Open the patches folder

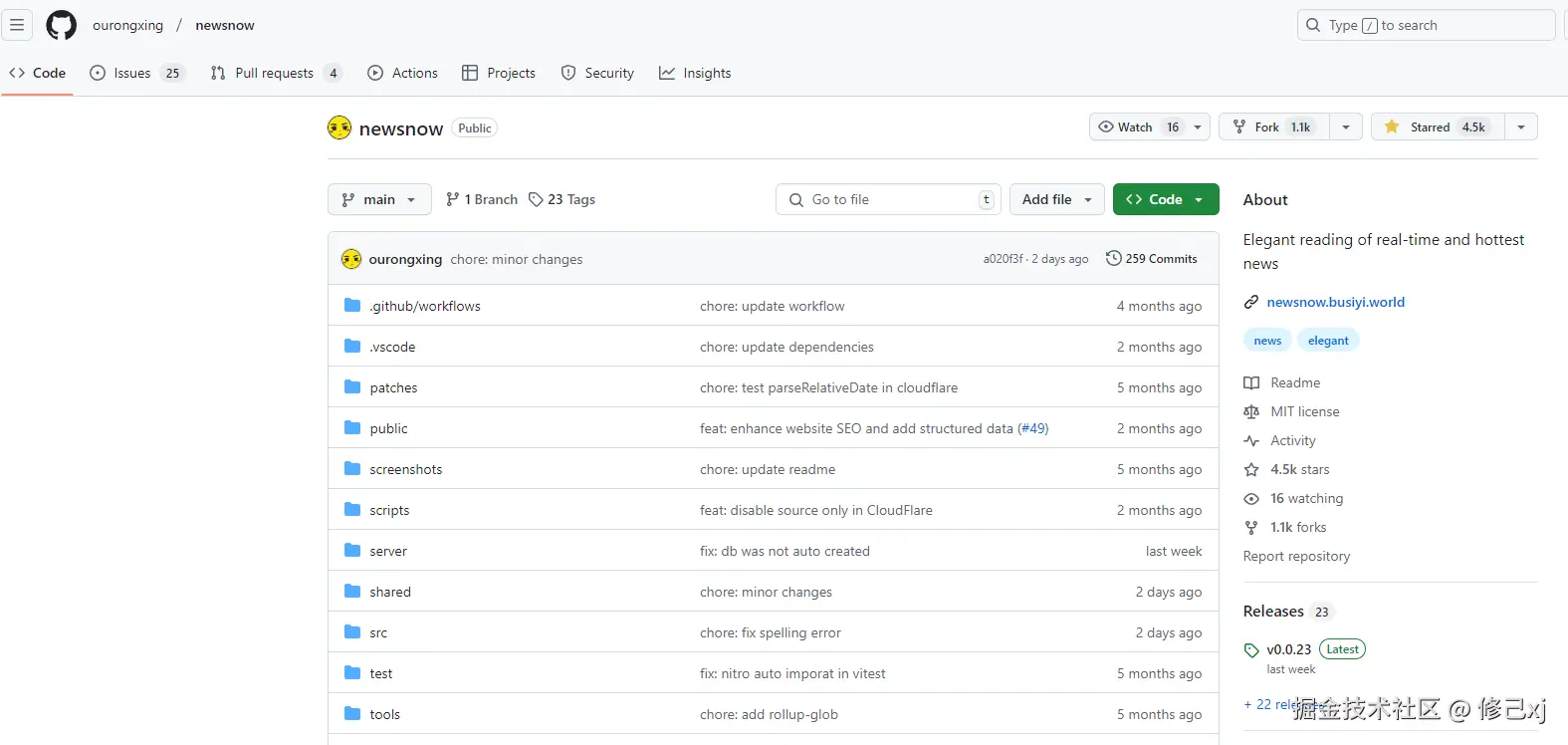[x=393, y=387]
